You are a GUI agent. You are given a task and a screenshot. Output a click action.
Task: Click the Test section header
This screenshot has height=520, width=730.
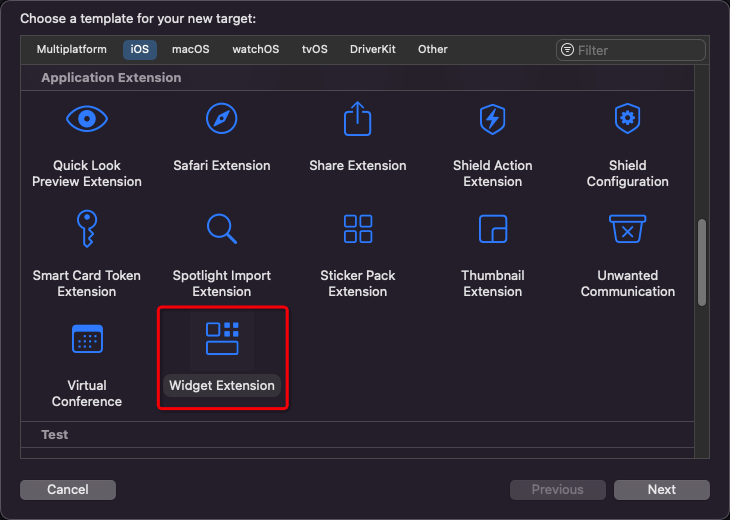pyautogui.click(x=54, y=435)
